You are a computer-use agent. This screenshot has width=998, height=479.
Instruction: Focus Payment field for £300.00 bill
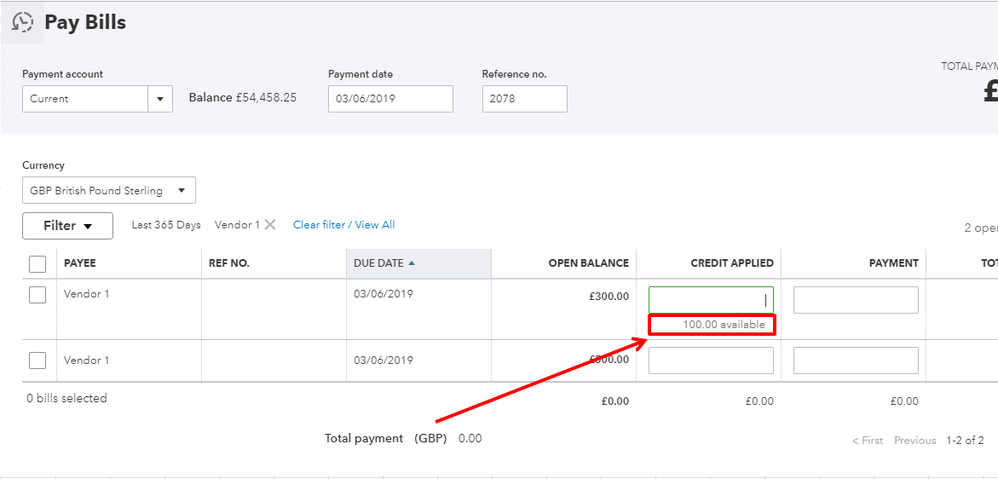pyautogui.click(x=855, y=300)
